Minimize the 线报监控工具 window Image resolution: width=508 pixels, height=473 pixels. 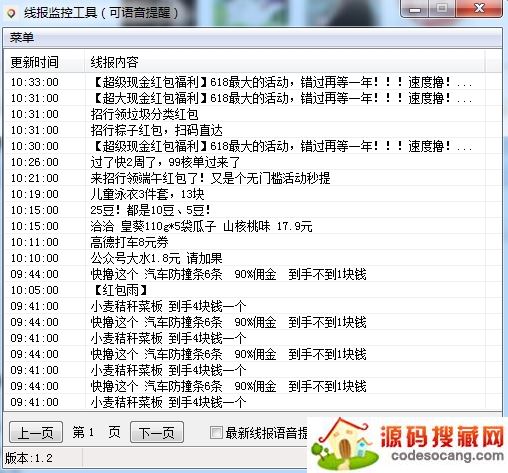point(414,9)
